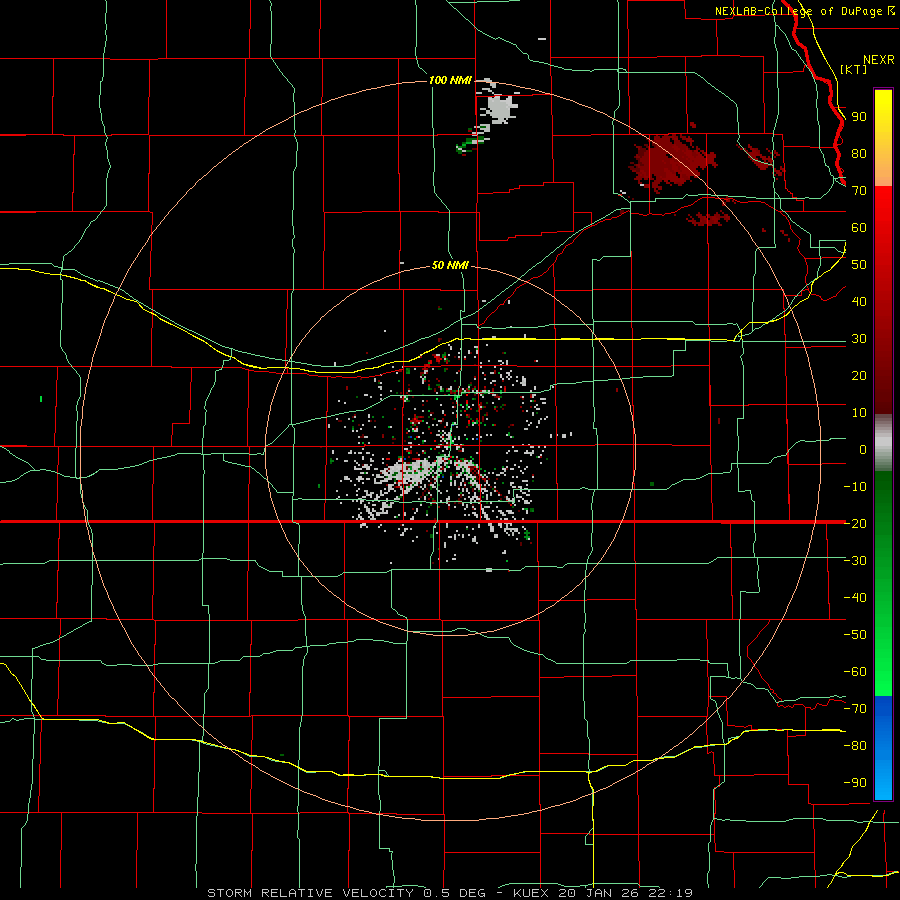Click the positive 90 value on the velocity scale
This screenshot has height=900, width=900.
pyautogui.click(x=859, y=117)
